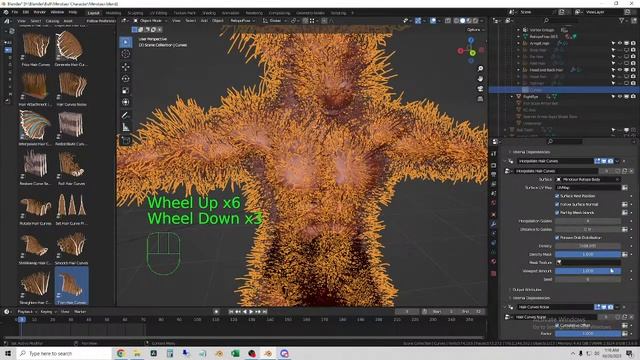The image size is (640, 360).
Task: Select the Scale tool in viewport toolbar
Action: point(126,90)
